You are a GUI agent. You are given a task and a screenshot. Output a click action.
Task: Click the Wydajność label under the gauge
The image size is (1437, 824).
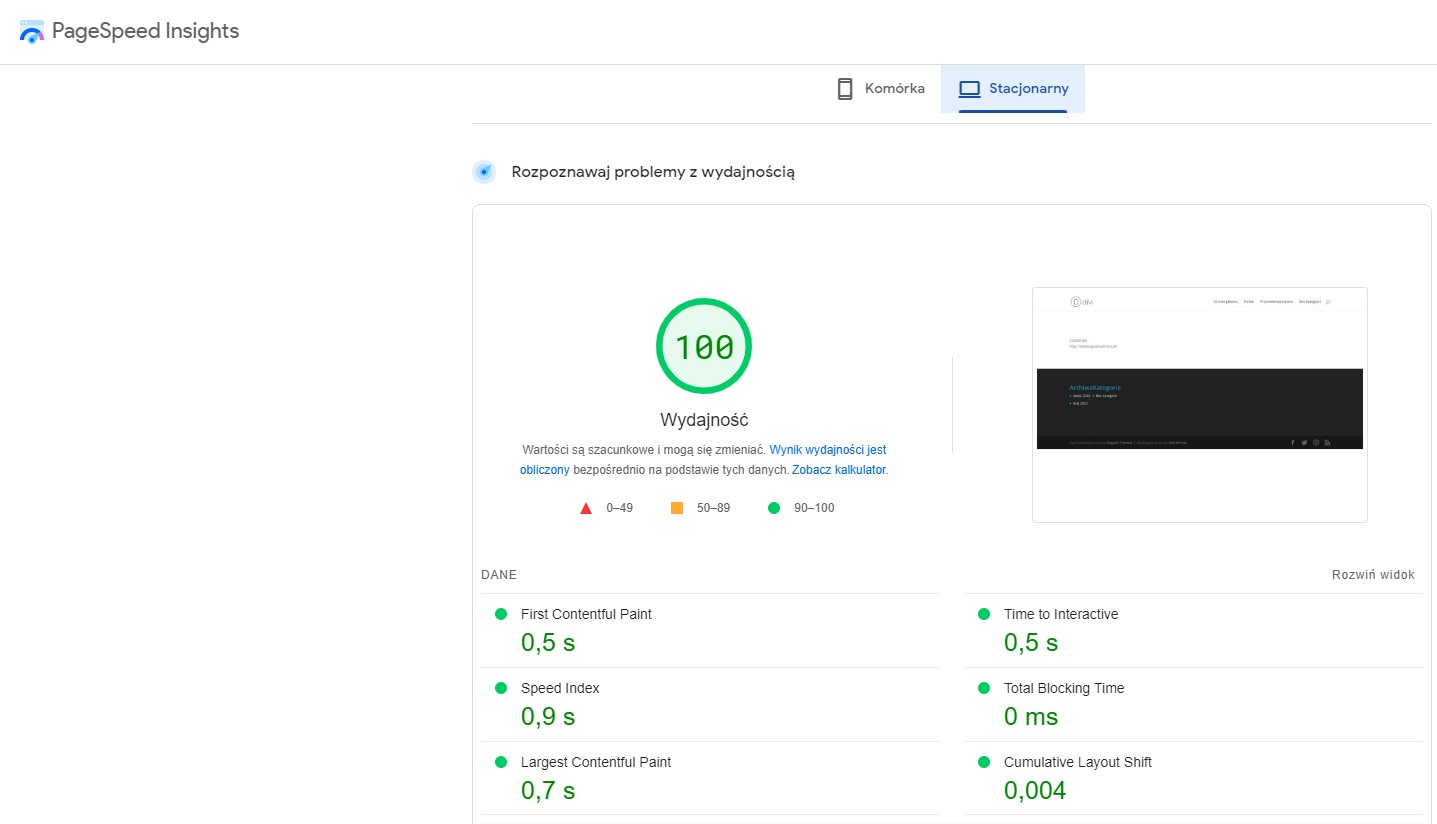click(704, 420)
